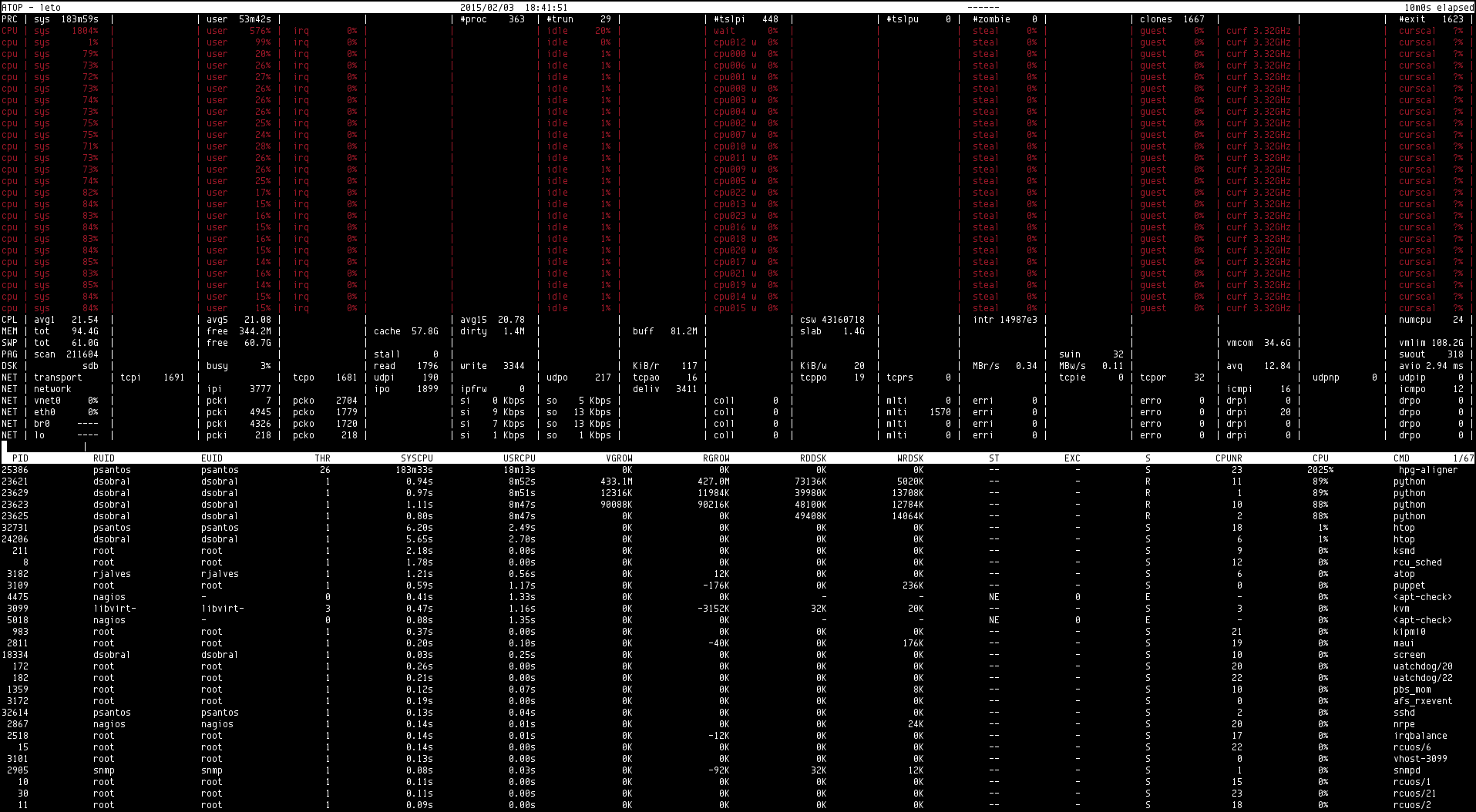Viewport: 1476px width, 812px height.
Task: Click the SYSCPU column header
Action: [417, 458]
